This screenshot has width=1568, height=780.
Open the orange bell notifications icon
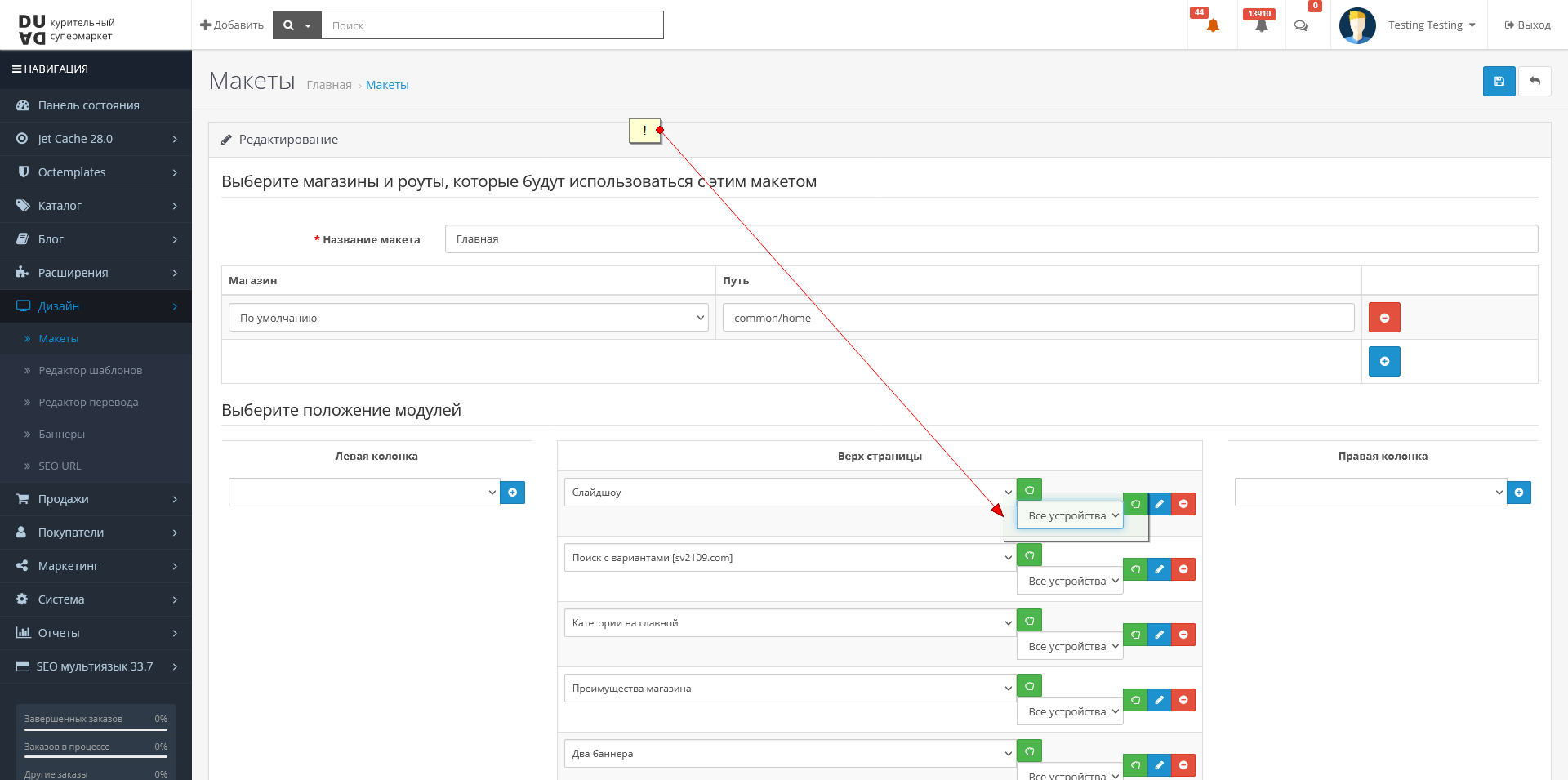pyautogui.click(x=1213, y=25)
